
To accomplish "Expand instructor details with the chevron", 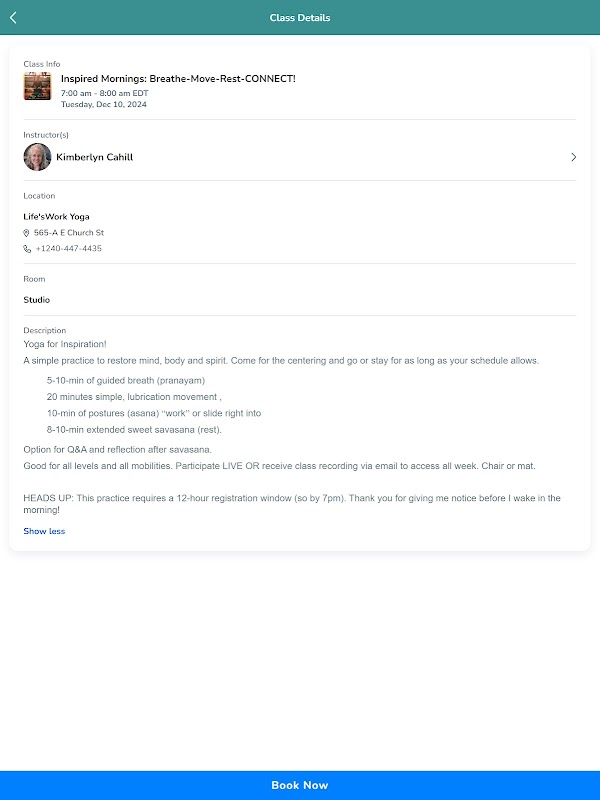I will (573, 157).
